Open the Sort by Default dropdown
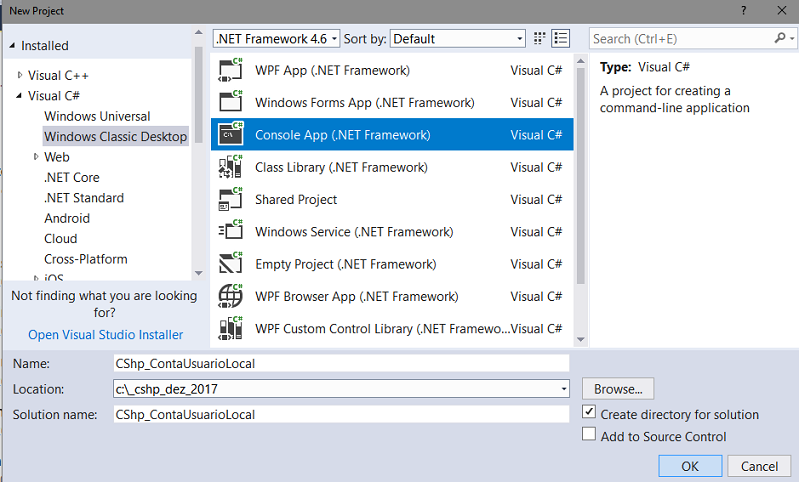Viewport: 799px width, 482px height. coord(458,39)
